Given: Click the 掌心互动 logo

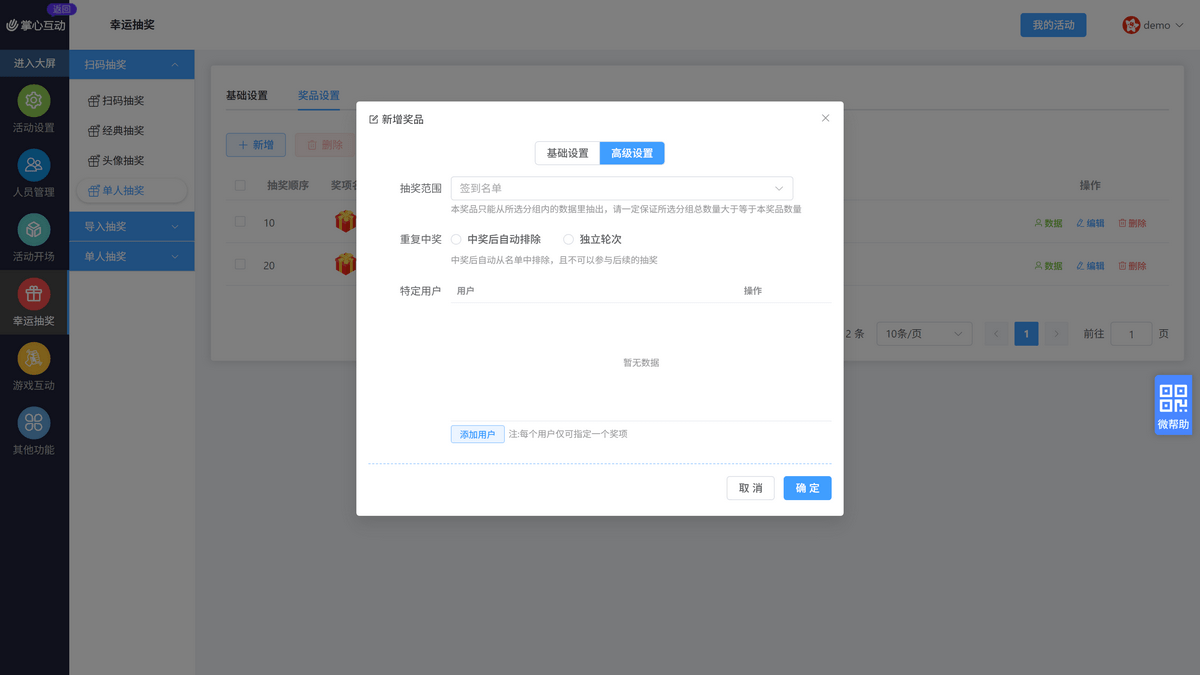Looking at the screenshot, I should (35, 25).
